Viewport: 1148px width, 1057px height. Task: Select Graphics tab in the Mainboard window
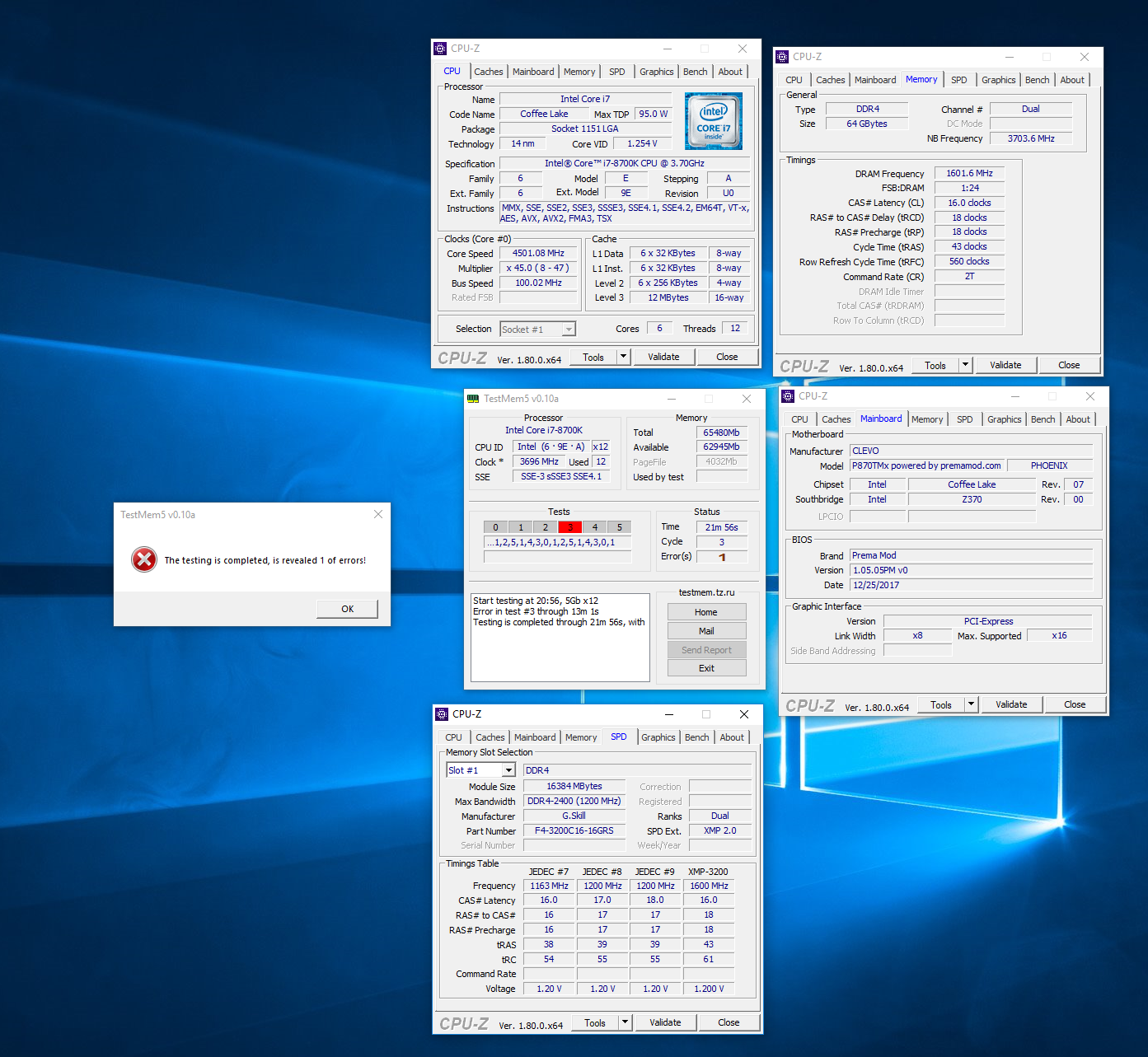coord(1004,419)
